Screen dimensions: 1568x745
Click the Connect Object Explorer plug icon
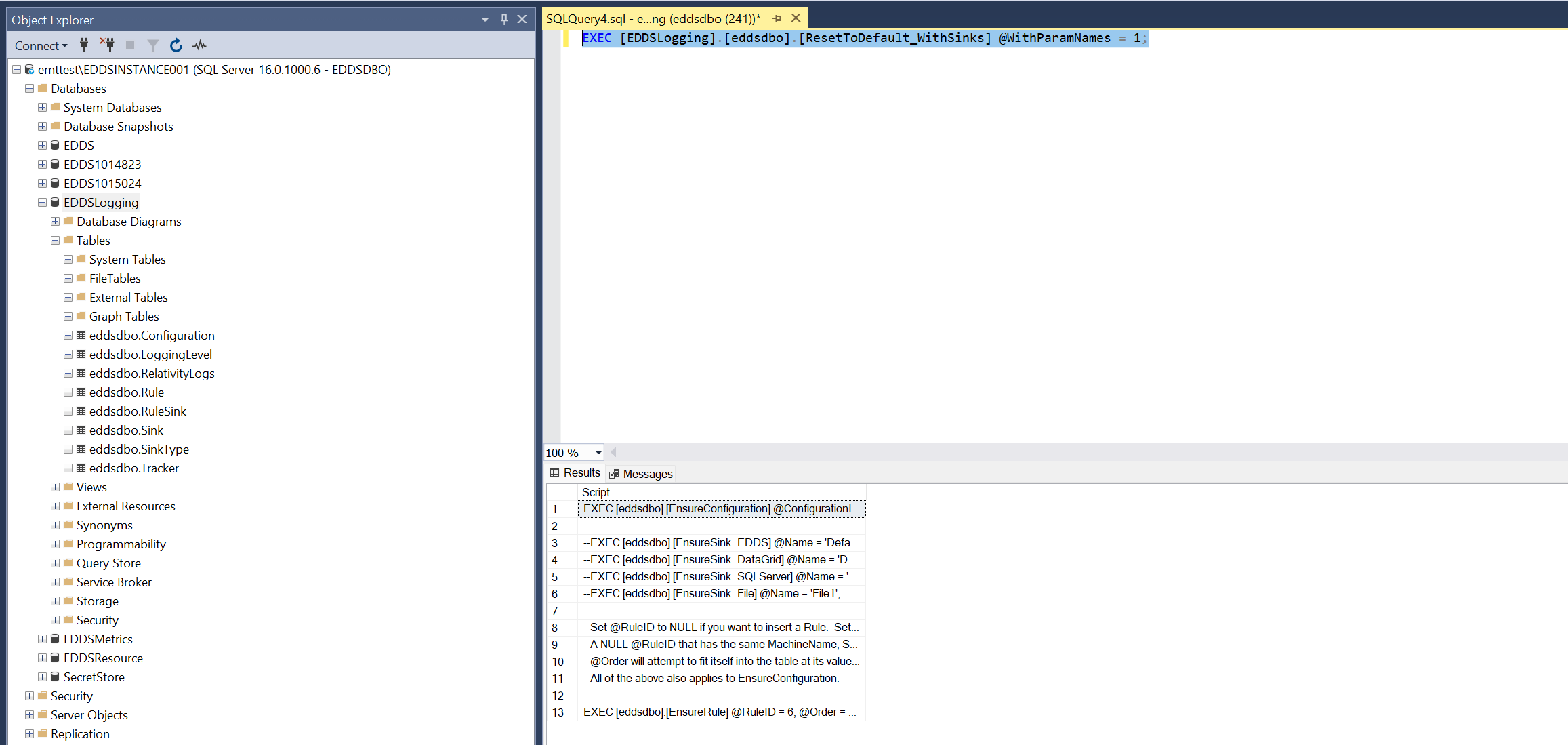coord(84,45)
